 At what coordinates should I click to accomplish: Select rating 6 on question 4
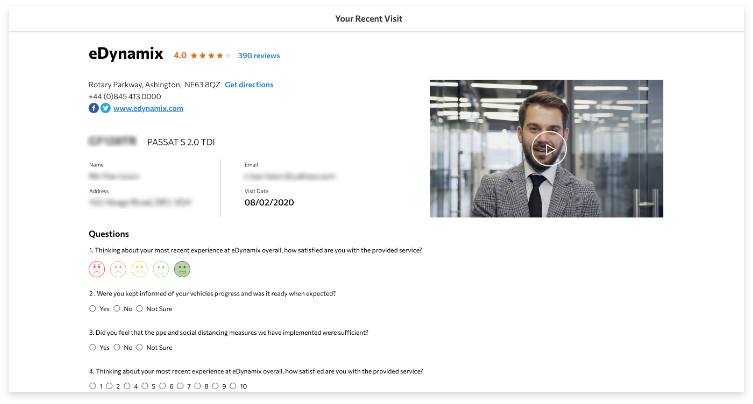point(163,386)
